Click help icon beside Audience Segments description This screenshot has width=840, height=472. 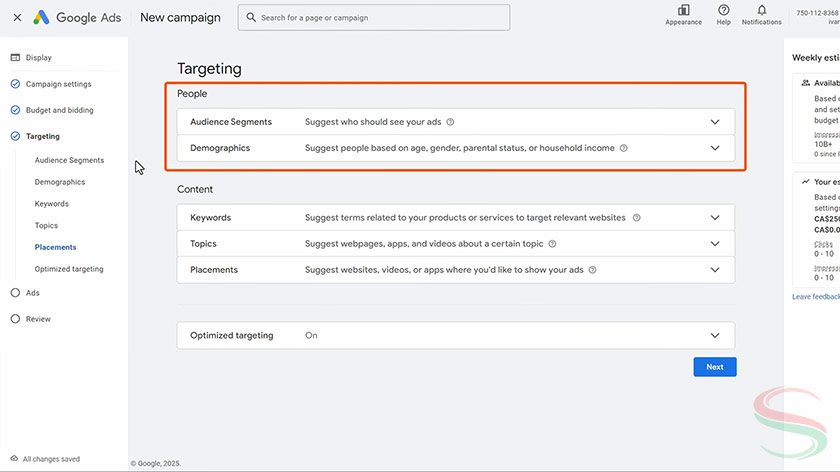tap(450, 122)
